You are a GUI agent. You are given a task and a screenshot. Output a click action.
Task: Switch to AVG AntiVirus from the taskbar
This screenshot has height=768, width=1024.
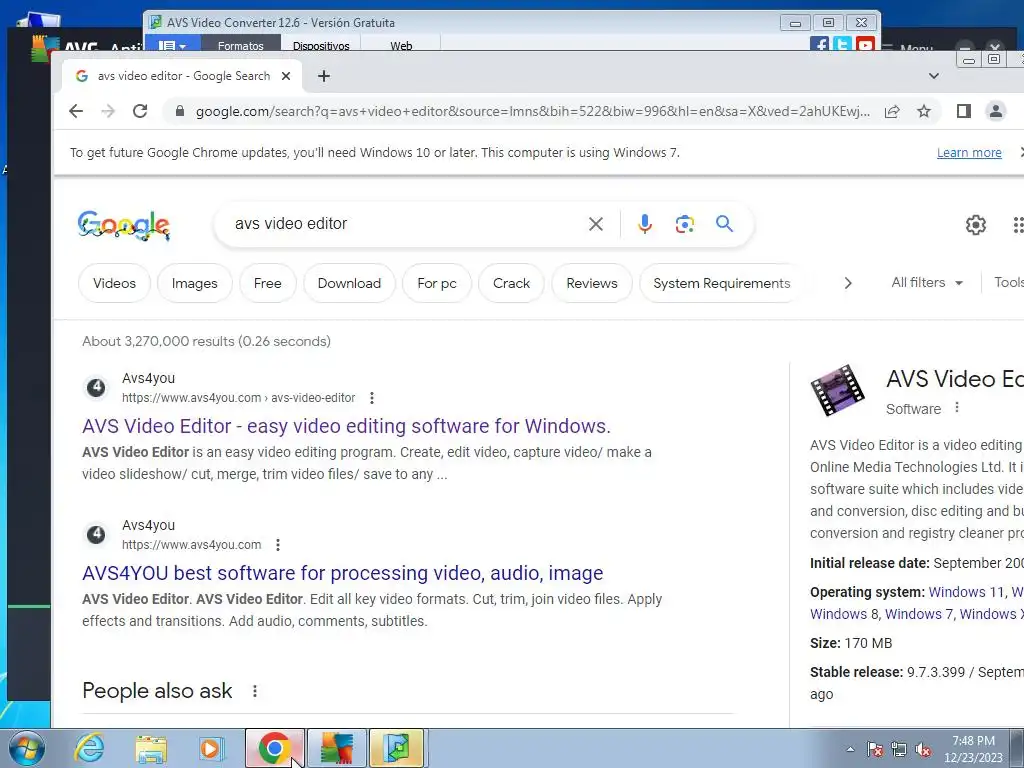coord(337,748)
